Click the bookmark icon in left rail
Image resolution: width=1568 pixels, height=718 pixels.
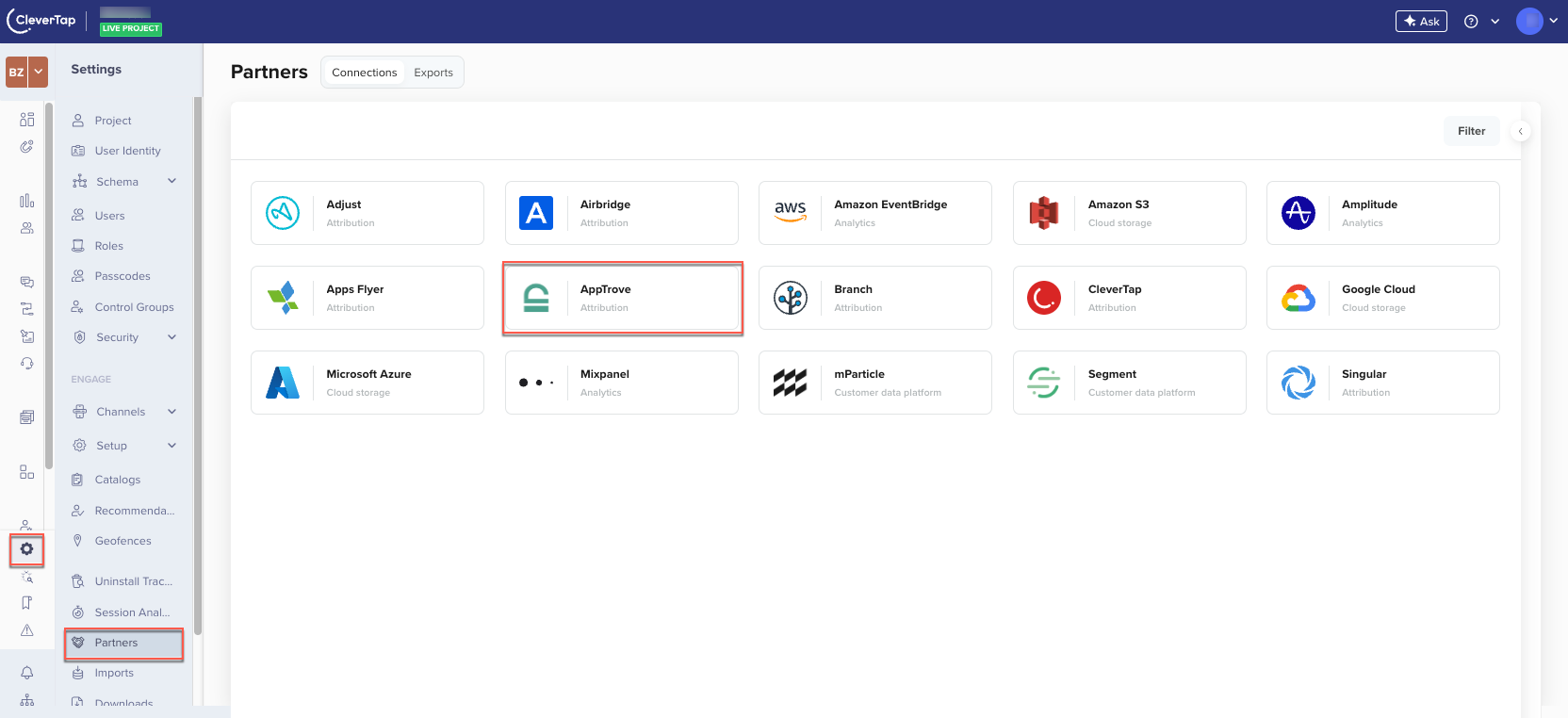click(27, 603)
